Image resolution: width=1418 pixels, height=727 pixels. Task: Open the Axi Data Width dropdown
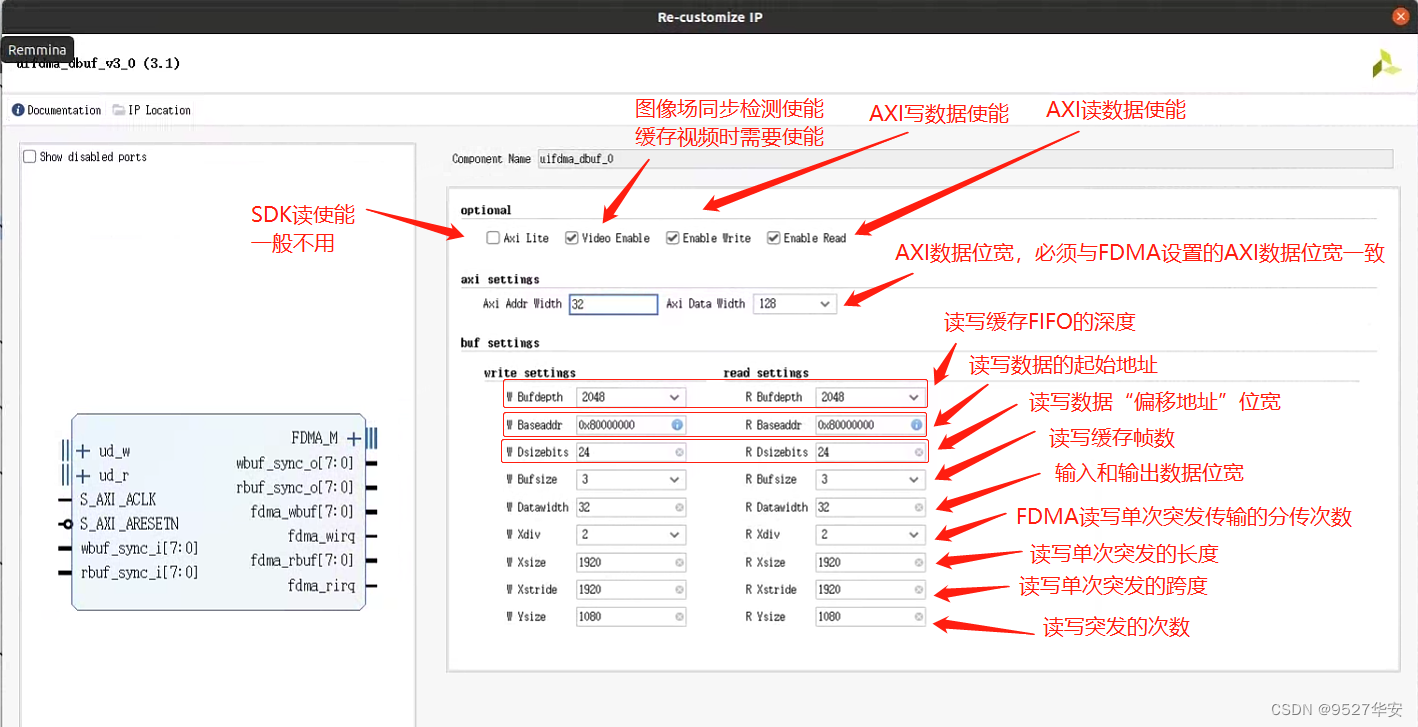(x=795, y=304)
